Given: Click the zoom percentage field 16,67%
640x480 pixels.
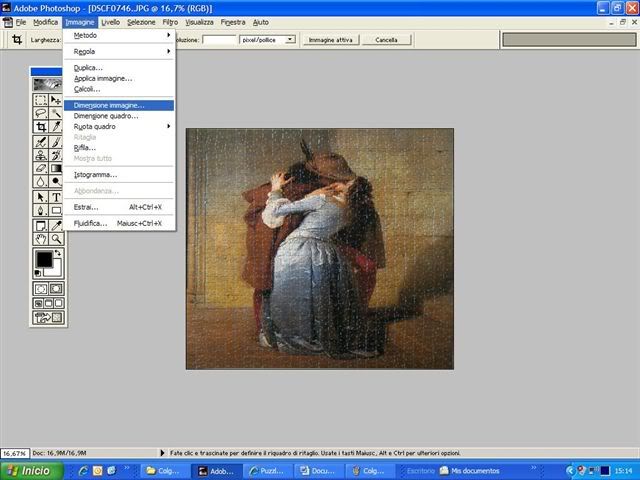Looking at the screenshot, I should point(15,453).
